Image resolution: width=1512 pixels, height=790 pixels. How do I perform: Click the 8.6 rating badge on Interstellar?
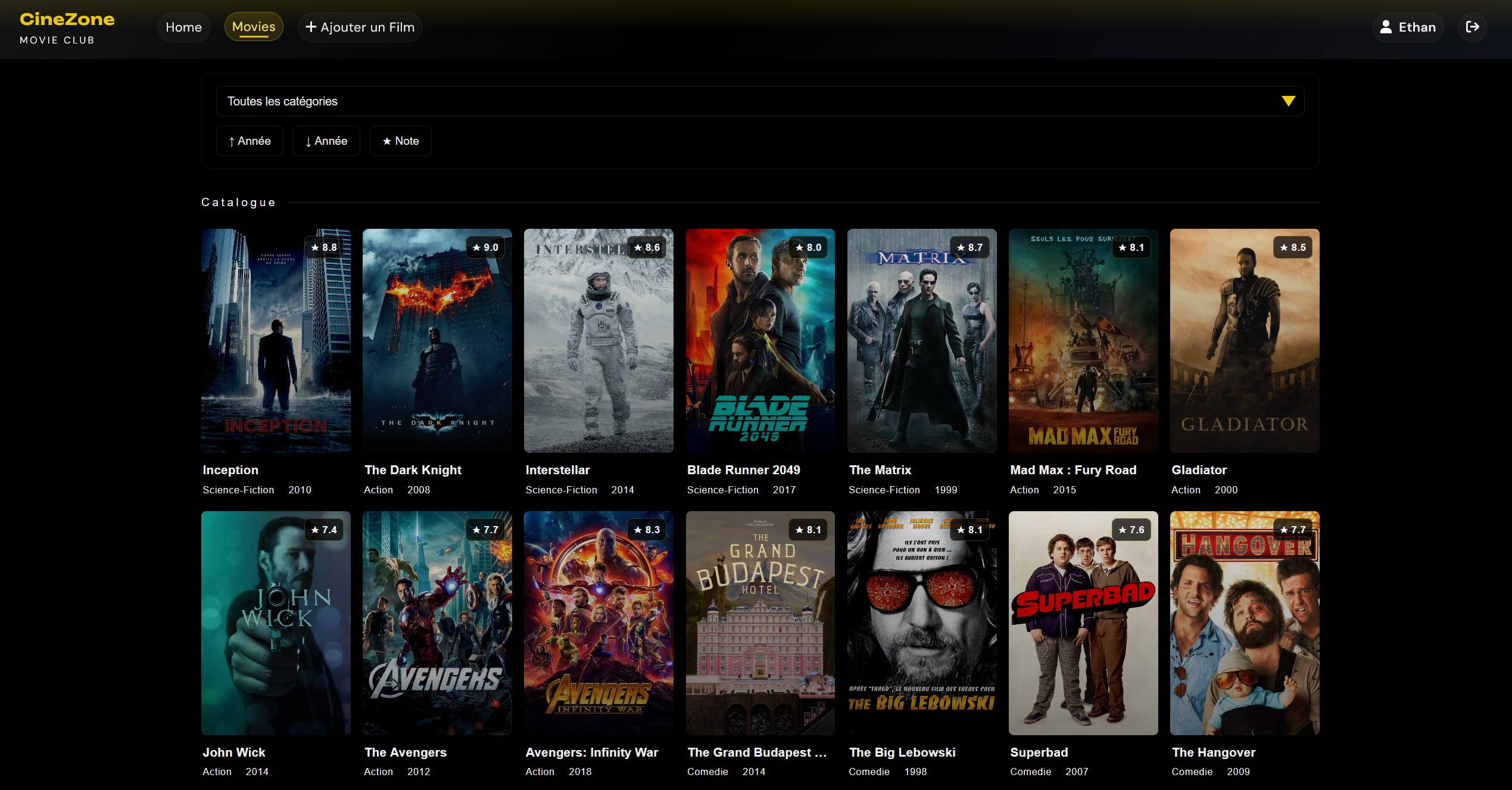pyautogui.click(x=647, y=247)
